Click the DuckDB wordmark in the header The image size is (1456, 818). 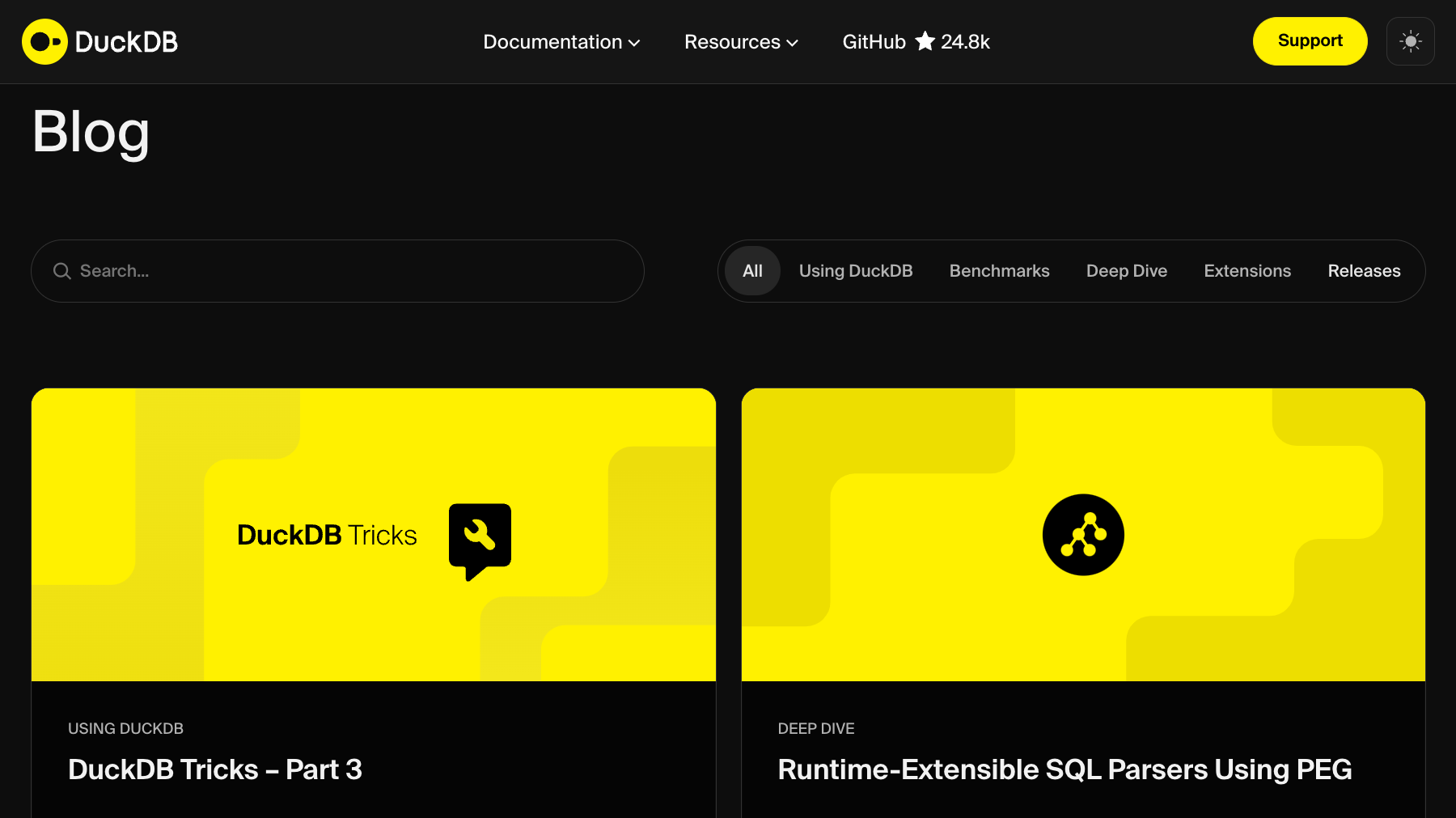point(126,42)
